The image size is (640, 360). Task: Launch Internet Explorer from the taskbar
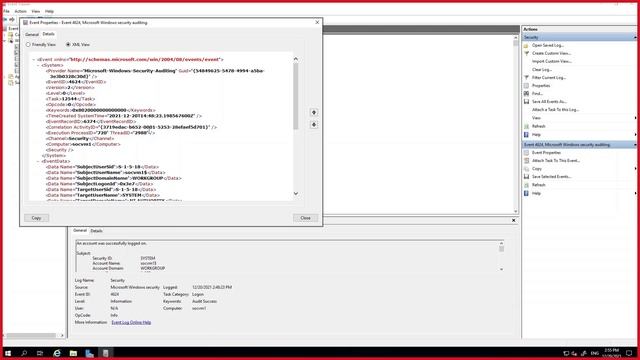tap(57, 353)
